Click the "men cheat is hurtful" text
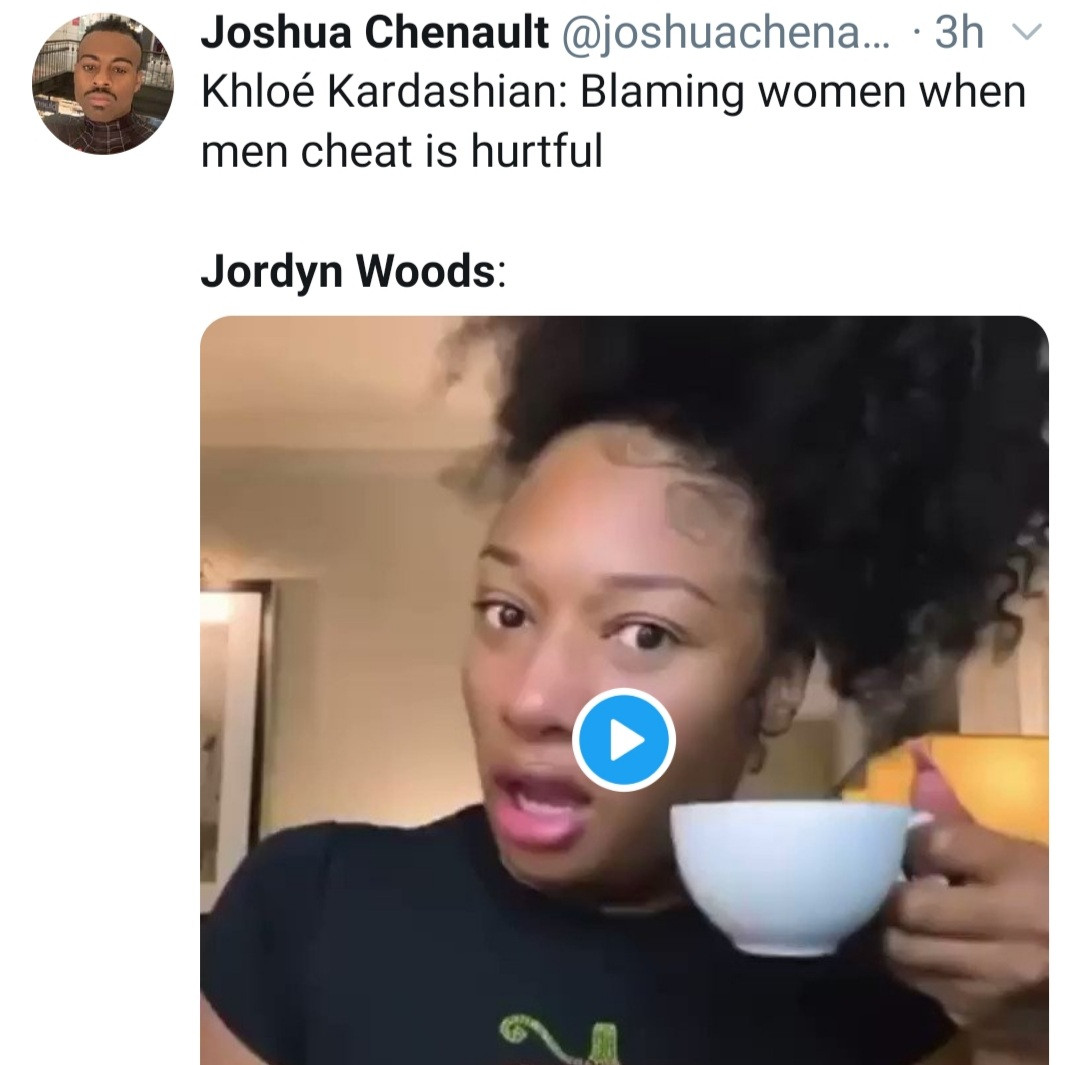This screenshot has height=1065, width=1080. tap(402, 151)
